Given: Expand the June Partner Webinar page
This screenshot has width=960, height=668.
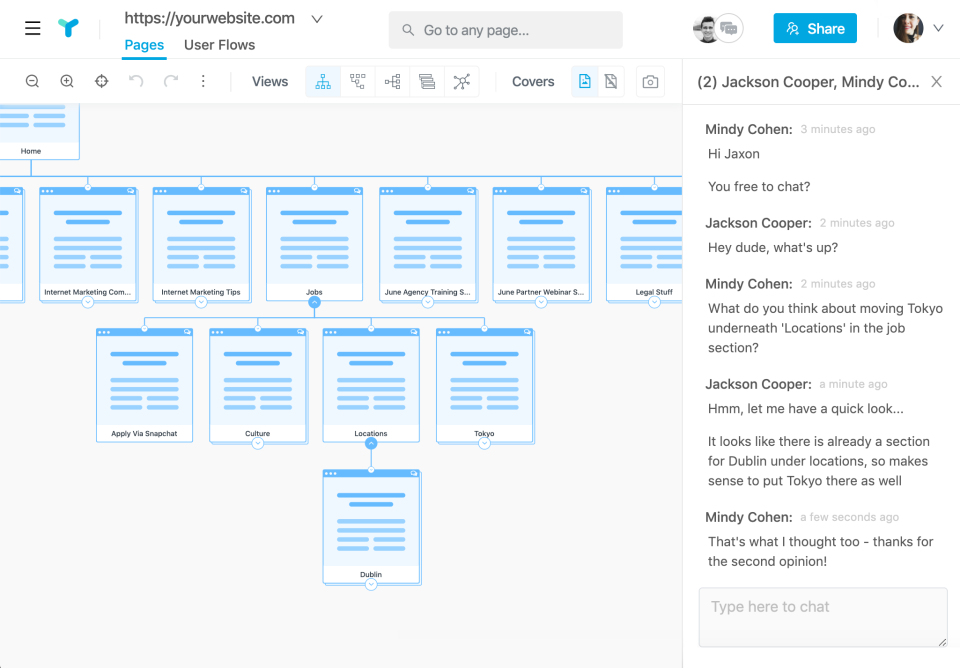Looking at the screenshot, I should point(541,302).
